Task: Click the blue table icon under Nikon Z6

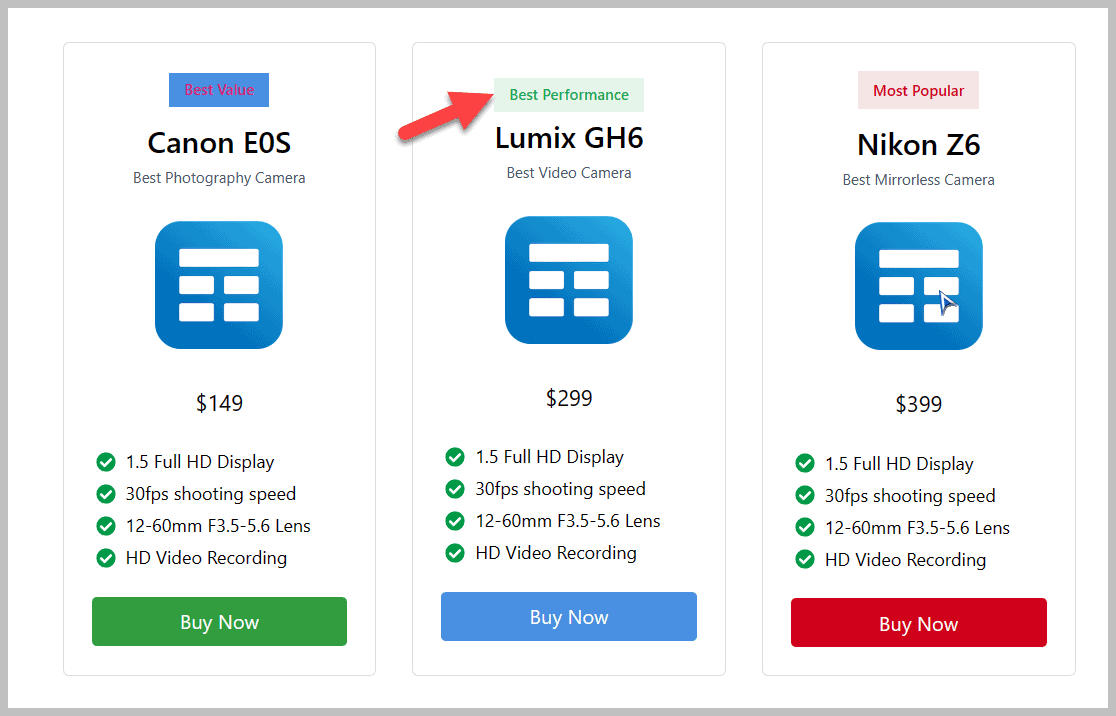Action: [x=918, y=285]
